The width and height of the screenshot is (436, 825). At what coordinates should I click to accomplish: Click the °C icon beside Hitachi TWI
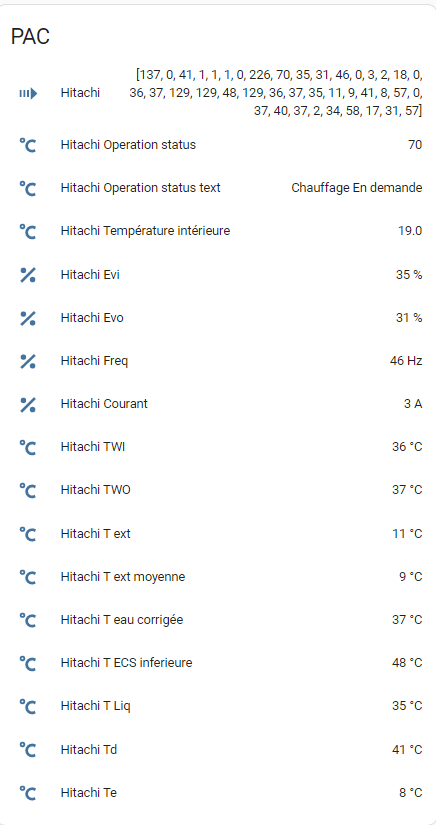click(x=28, y=447)
